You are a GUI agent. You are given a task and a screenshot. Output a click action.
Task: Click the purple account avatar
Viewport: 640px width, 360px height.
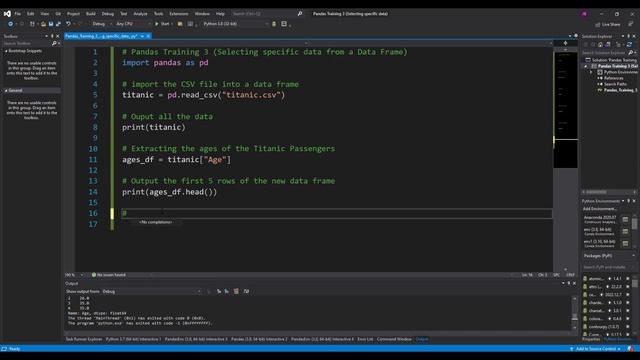584,13
